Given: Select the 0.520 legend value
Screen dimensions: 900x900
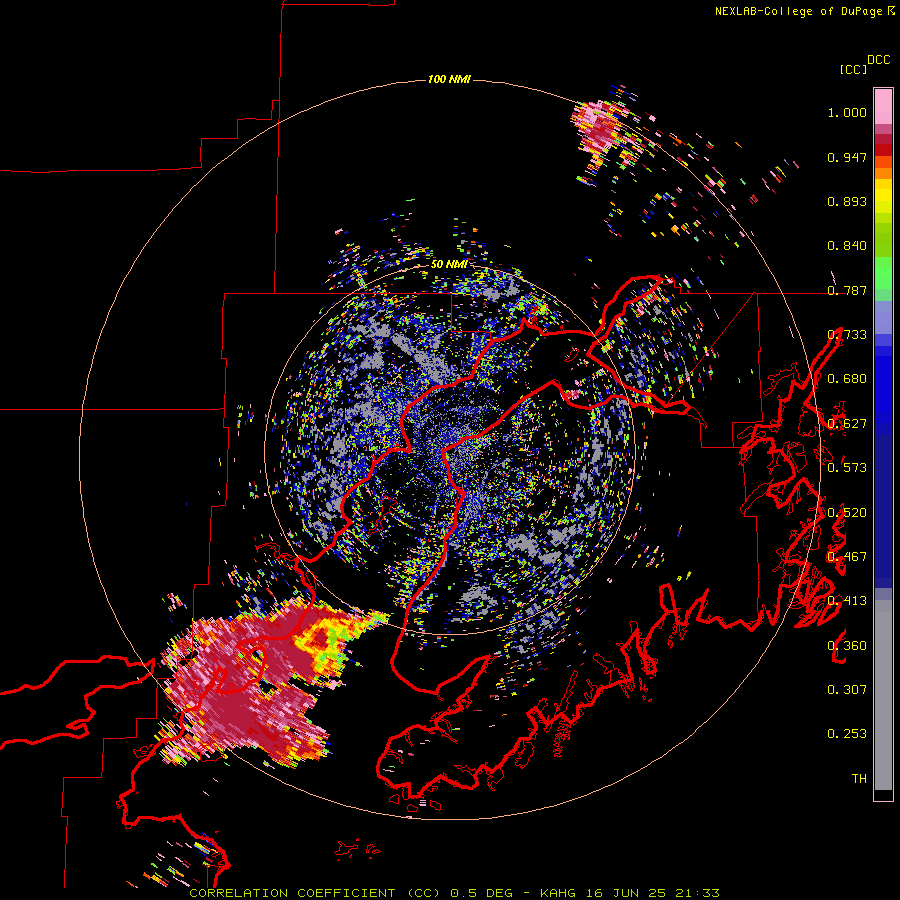Looking at the screenshot, I should (847, 513).
